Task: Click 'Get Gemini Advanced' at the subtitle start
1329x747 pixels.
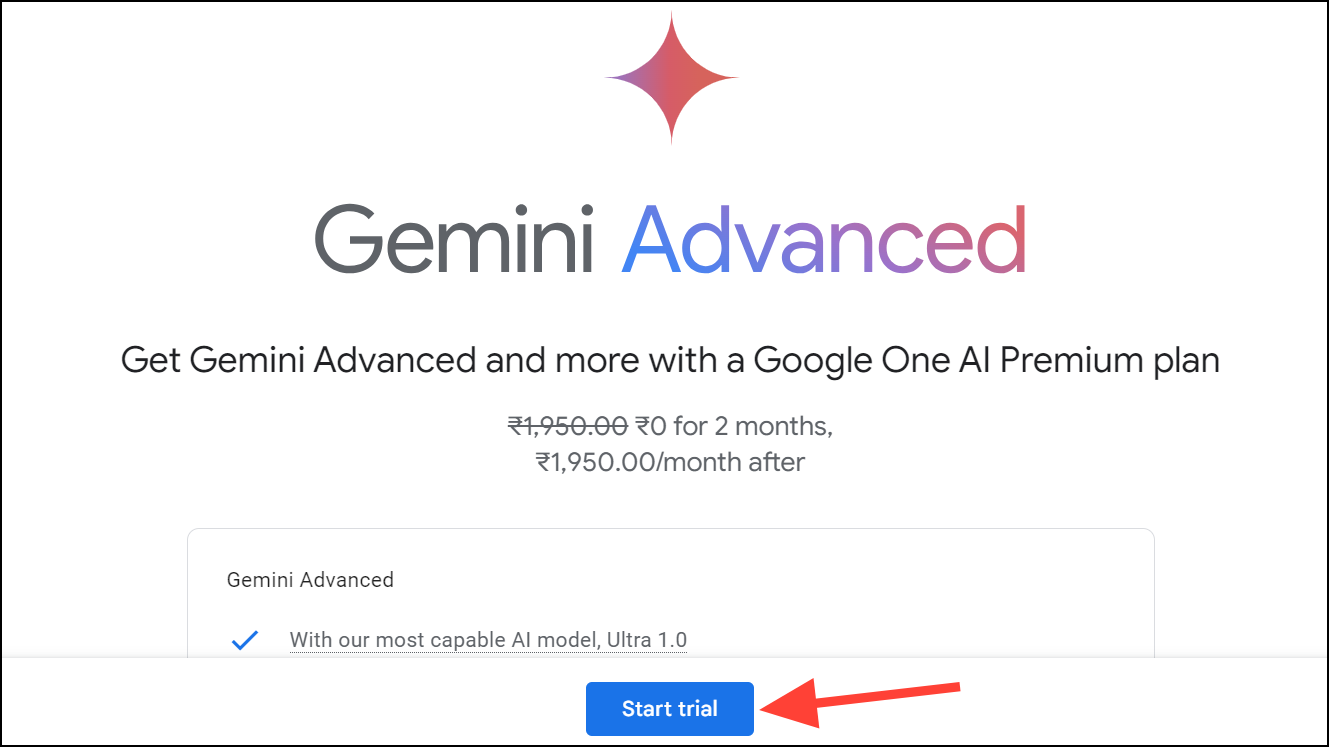Action: tap(298, 360)
